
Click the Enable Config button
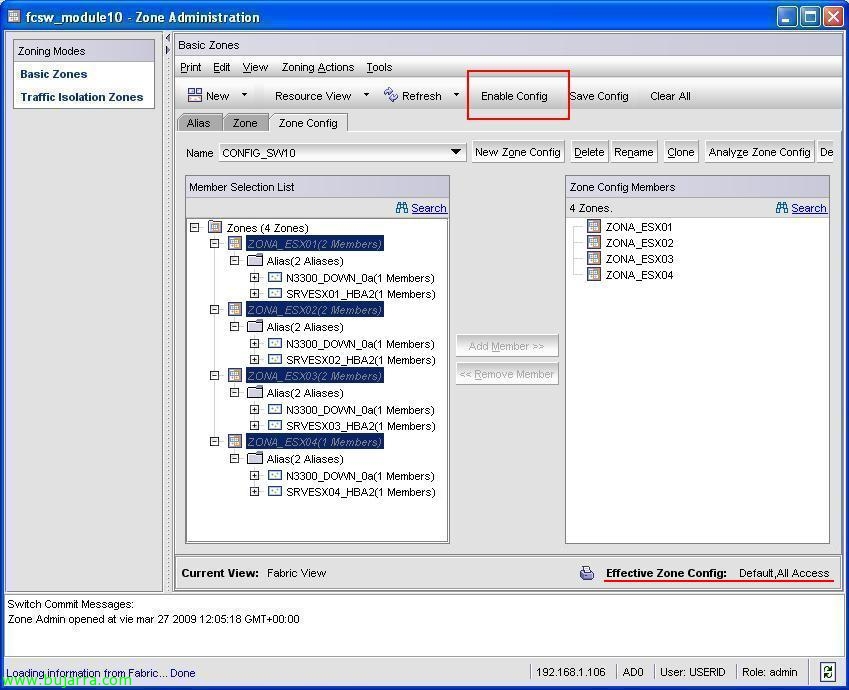point(514,96)
